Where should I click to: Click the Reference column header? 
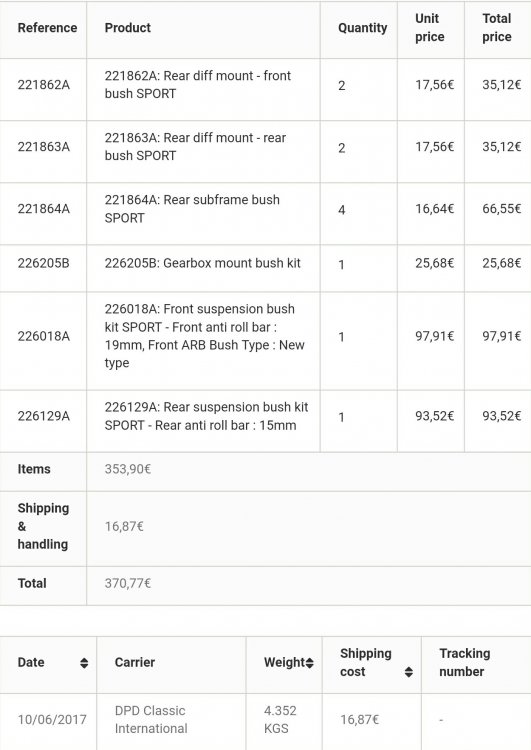[47, 28]
